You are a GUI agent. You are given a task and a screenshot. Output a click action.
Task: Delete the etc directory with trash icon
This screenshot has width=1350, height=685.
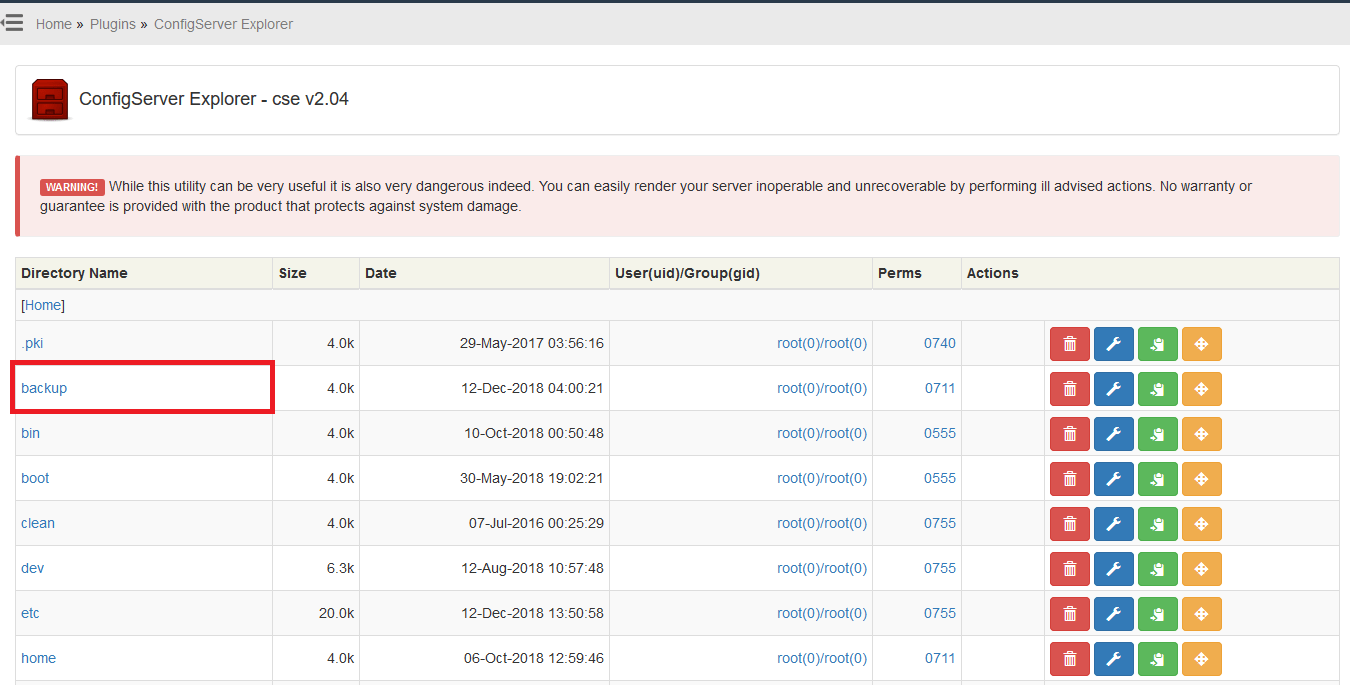(1070, 614)
